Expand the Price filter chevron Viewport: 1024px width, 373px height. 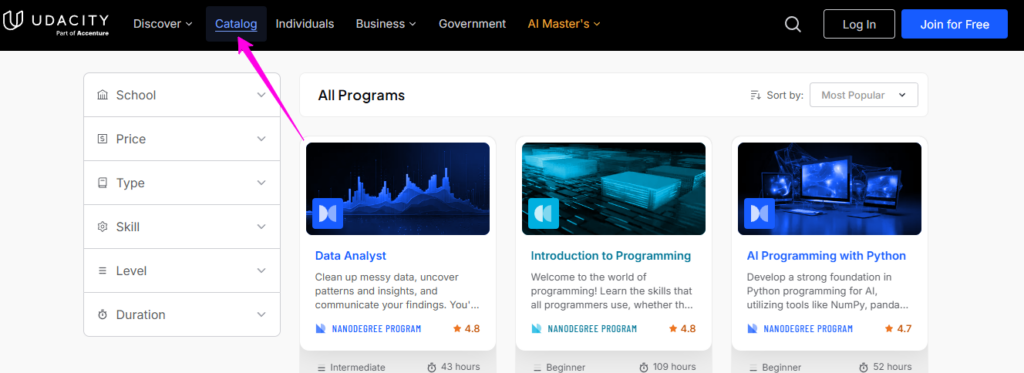(261, 139)
